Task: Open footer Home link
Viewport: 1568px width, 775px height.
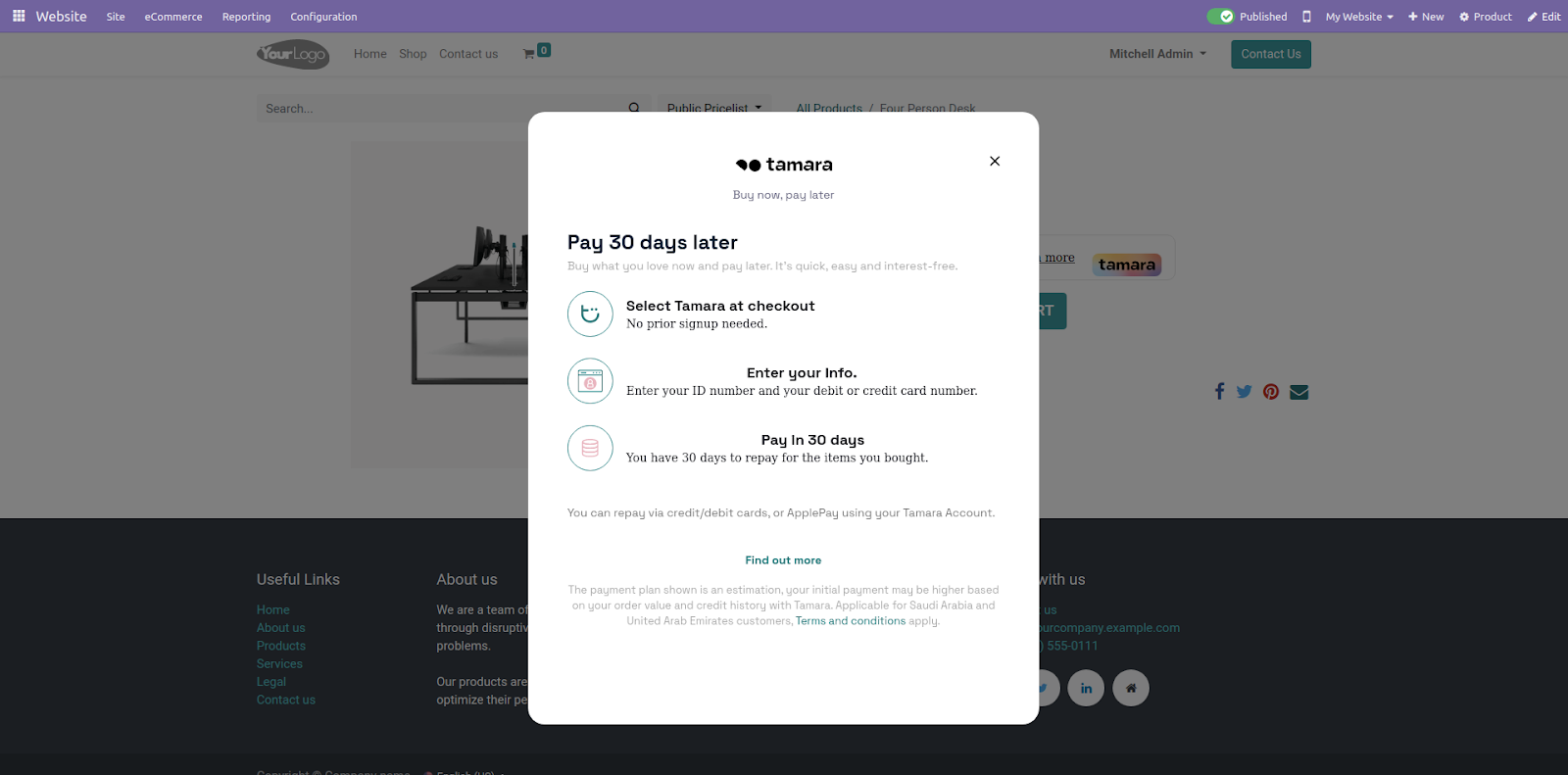Action: click(x=273, y=609)
